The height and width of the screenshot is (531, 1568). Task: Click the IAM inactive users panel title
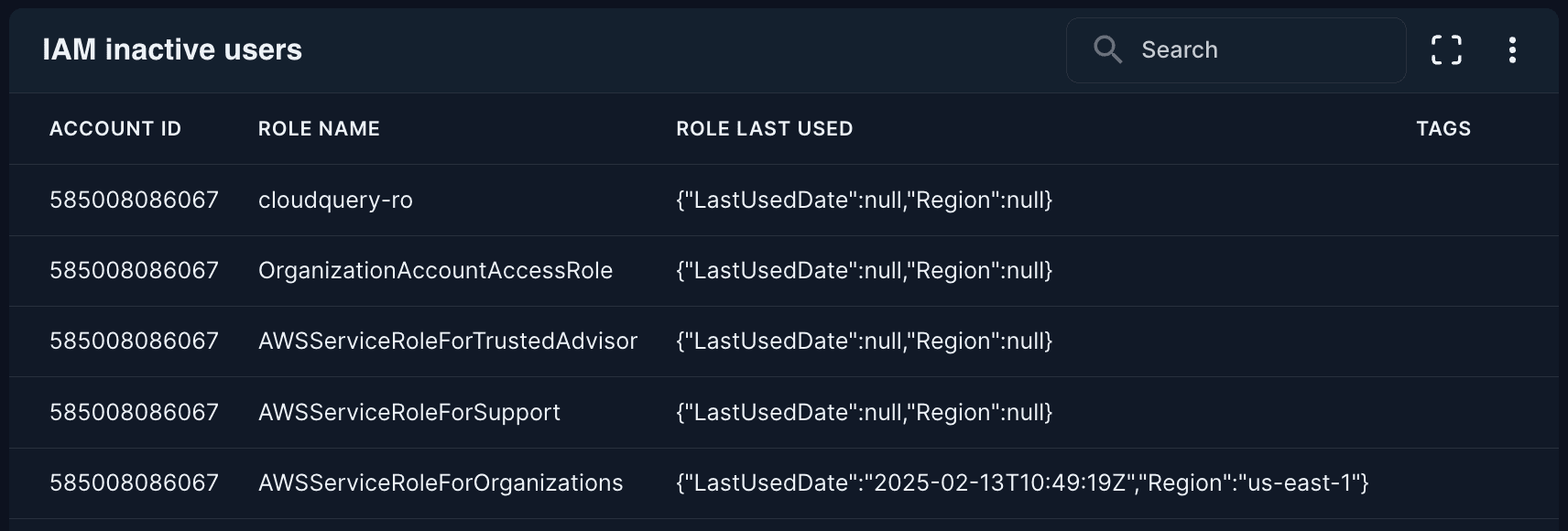pos(172,49)
